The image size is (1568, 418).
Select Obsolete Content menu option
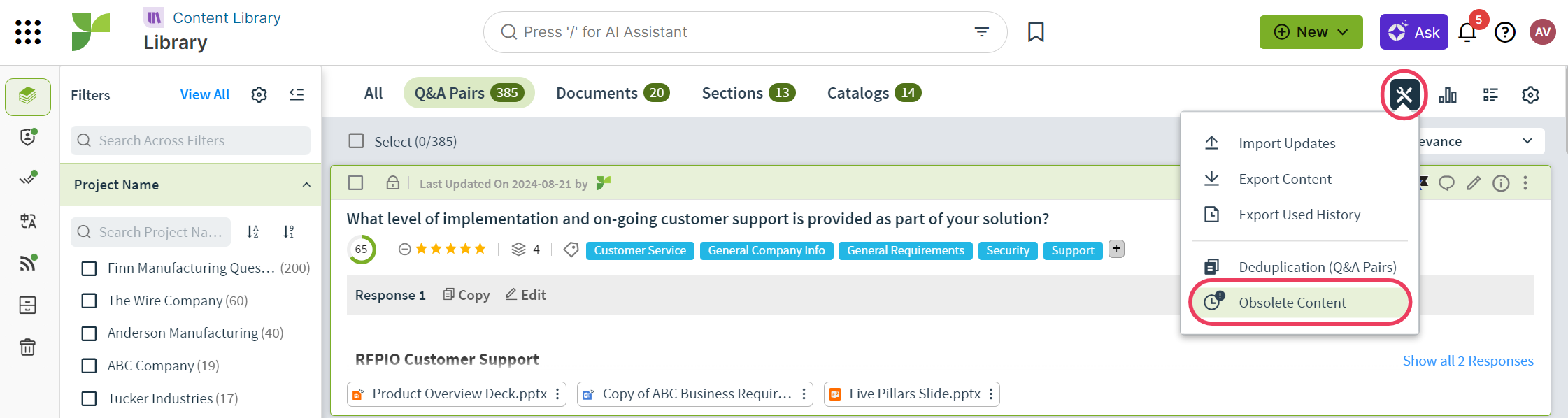[1292, 303]
